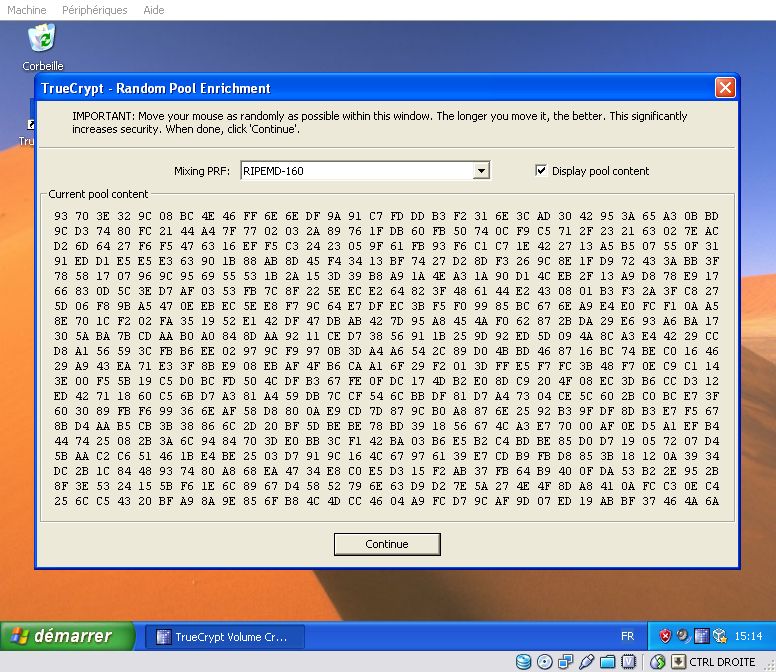Click the hard disk activity status icon
Screen dimensions: 776x672
(524, 662)
